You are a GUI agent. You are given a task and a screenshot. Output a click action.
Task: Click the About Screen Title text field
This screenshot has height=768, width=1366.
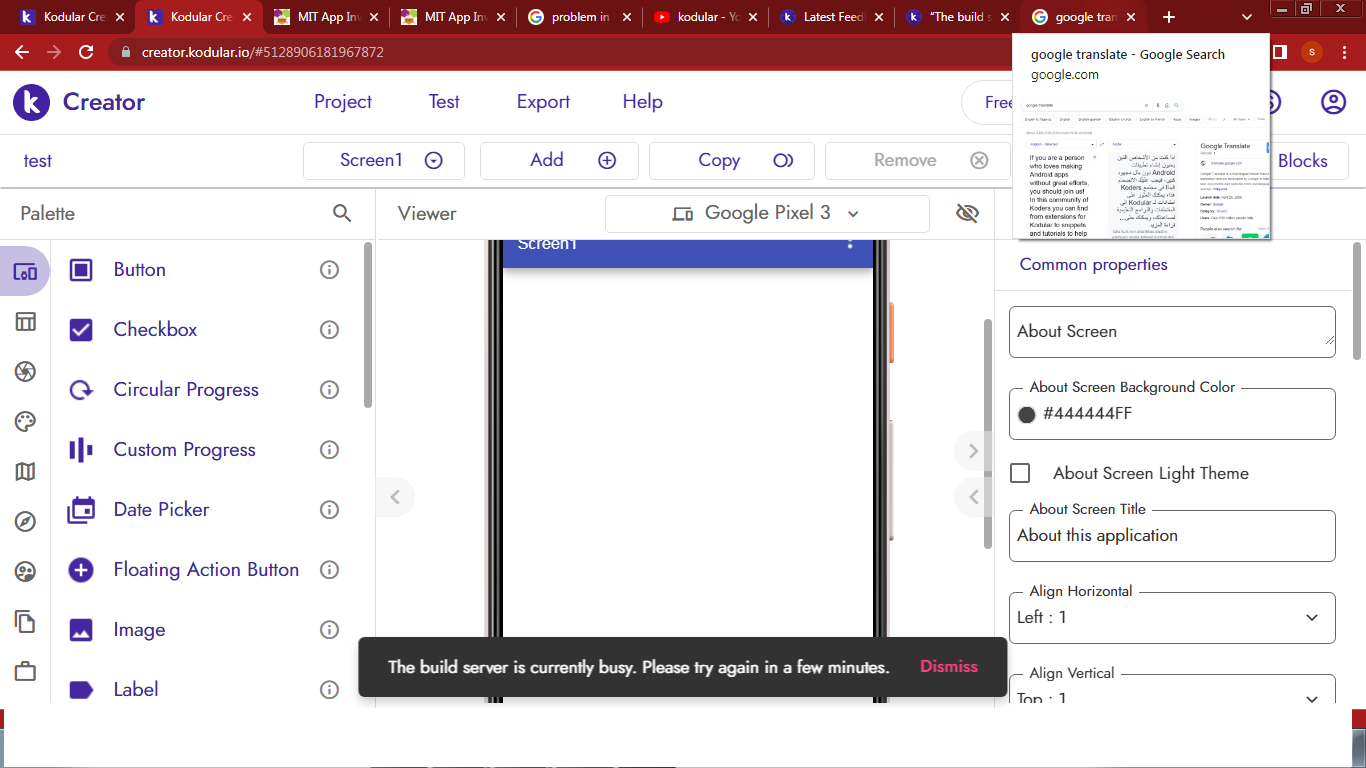point(1171,536)
